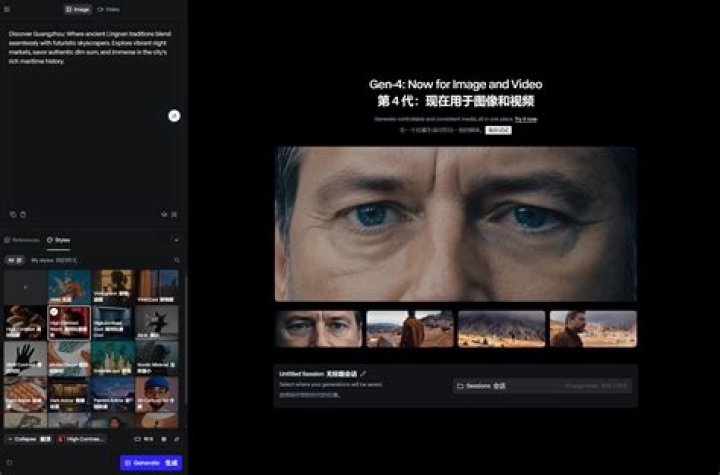The width and height of the screenshot is (720, 475).
Task: Switch to the Video mode tab
Action: pos(109,9)
